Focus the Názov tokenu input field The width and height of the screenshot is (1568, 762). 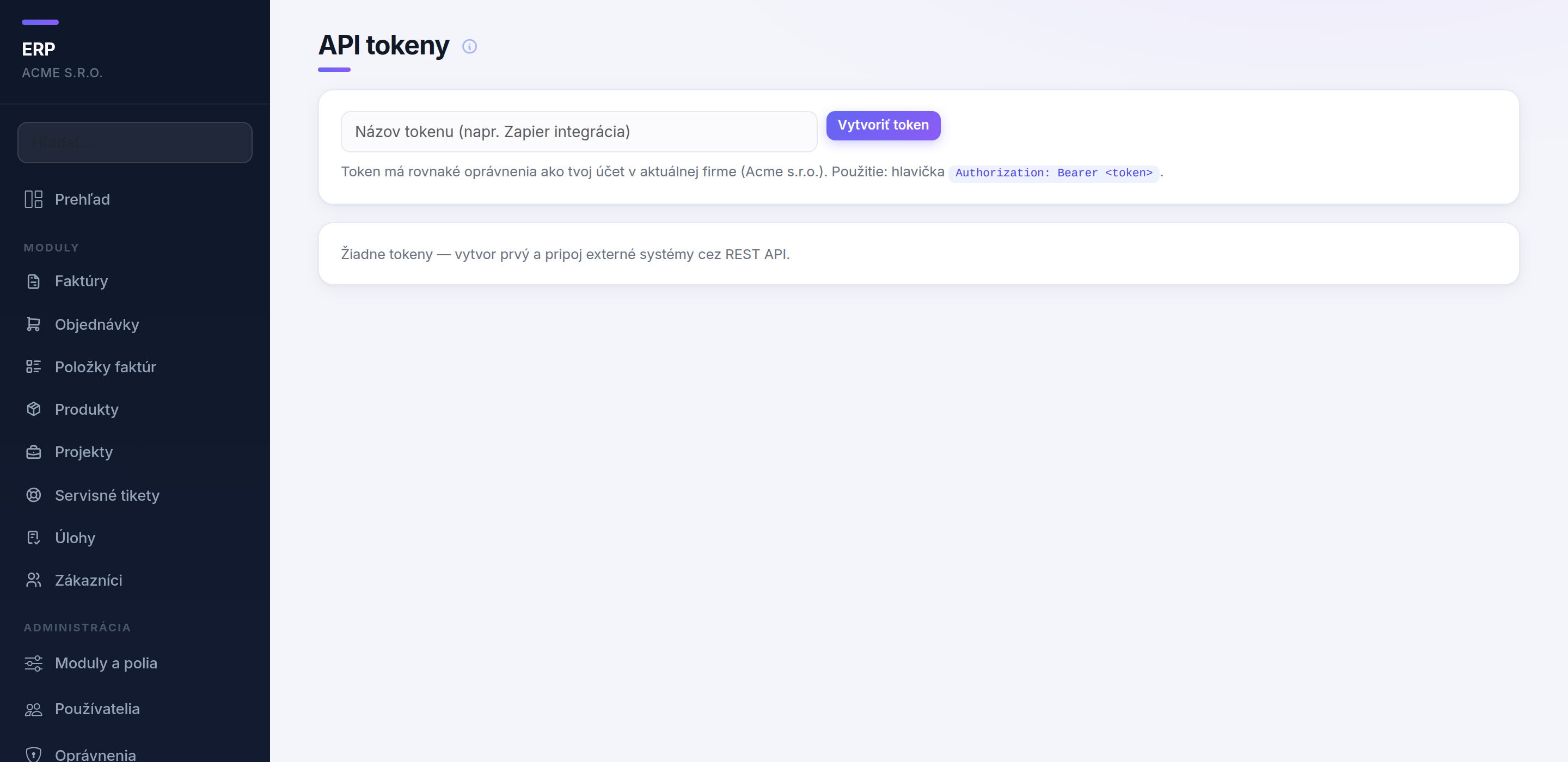point(578,132)
